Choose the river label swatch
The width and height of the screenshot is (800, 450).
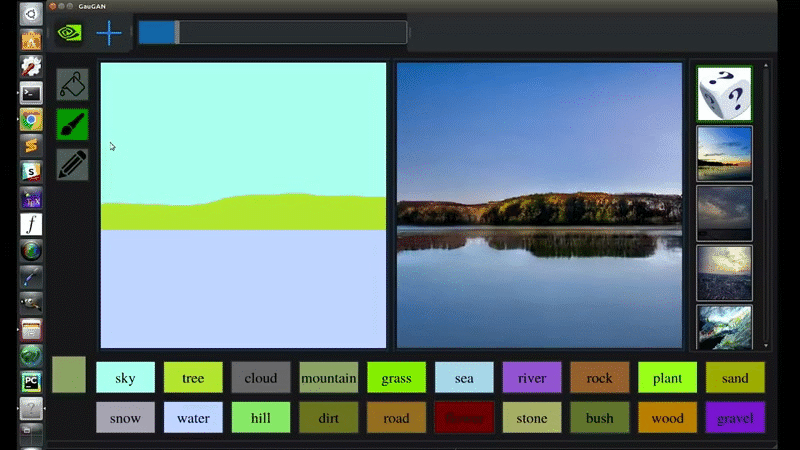click(532, 378)
